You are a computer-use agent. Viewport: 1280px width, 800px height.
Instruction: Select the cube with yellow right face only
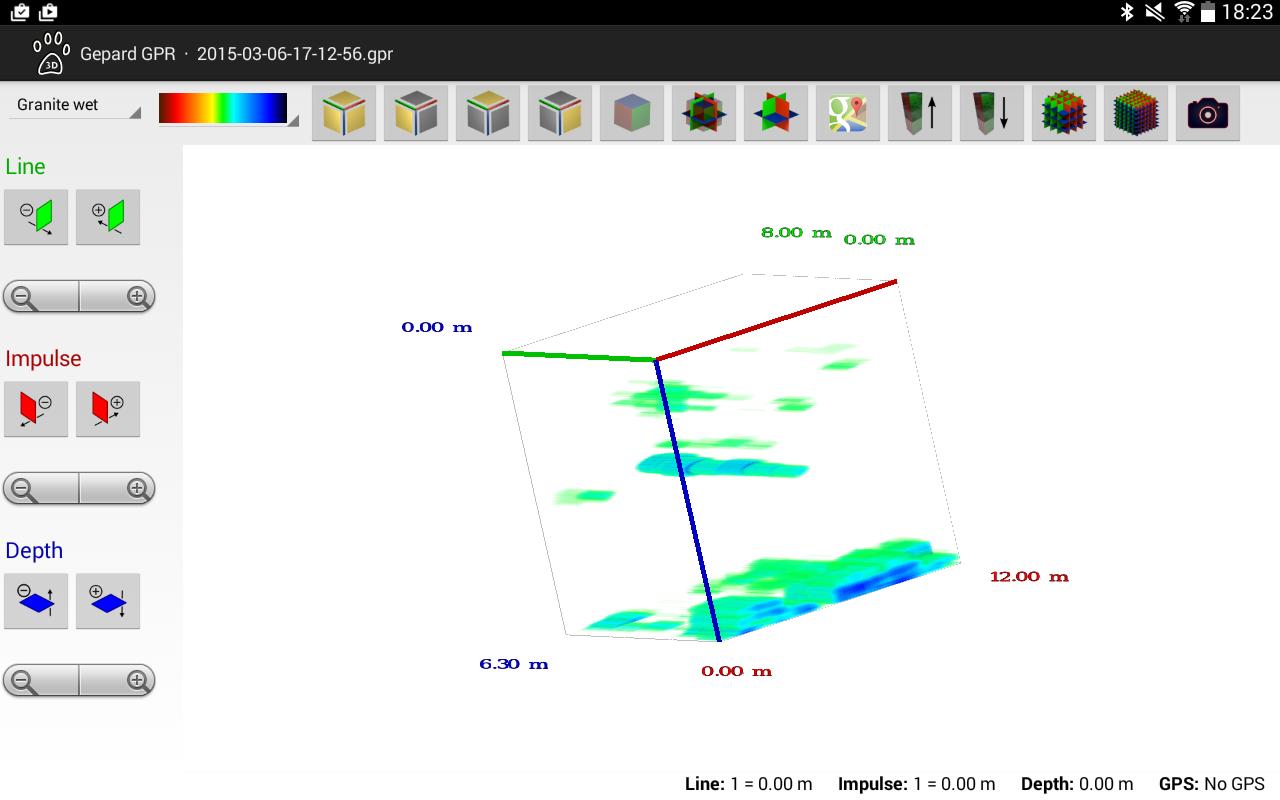click(560, 112)
